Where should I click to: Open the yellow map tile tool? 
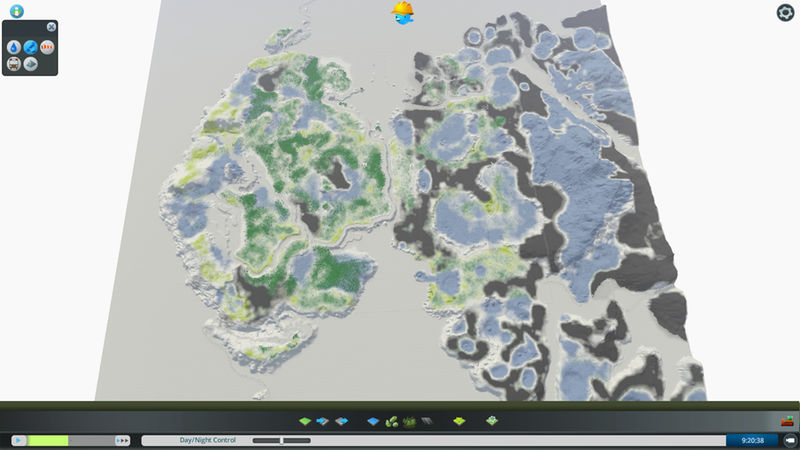[459, 422]
